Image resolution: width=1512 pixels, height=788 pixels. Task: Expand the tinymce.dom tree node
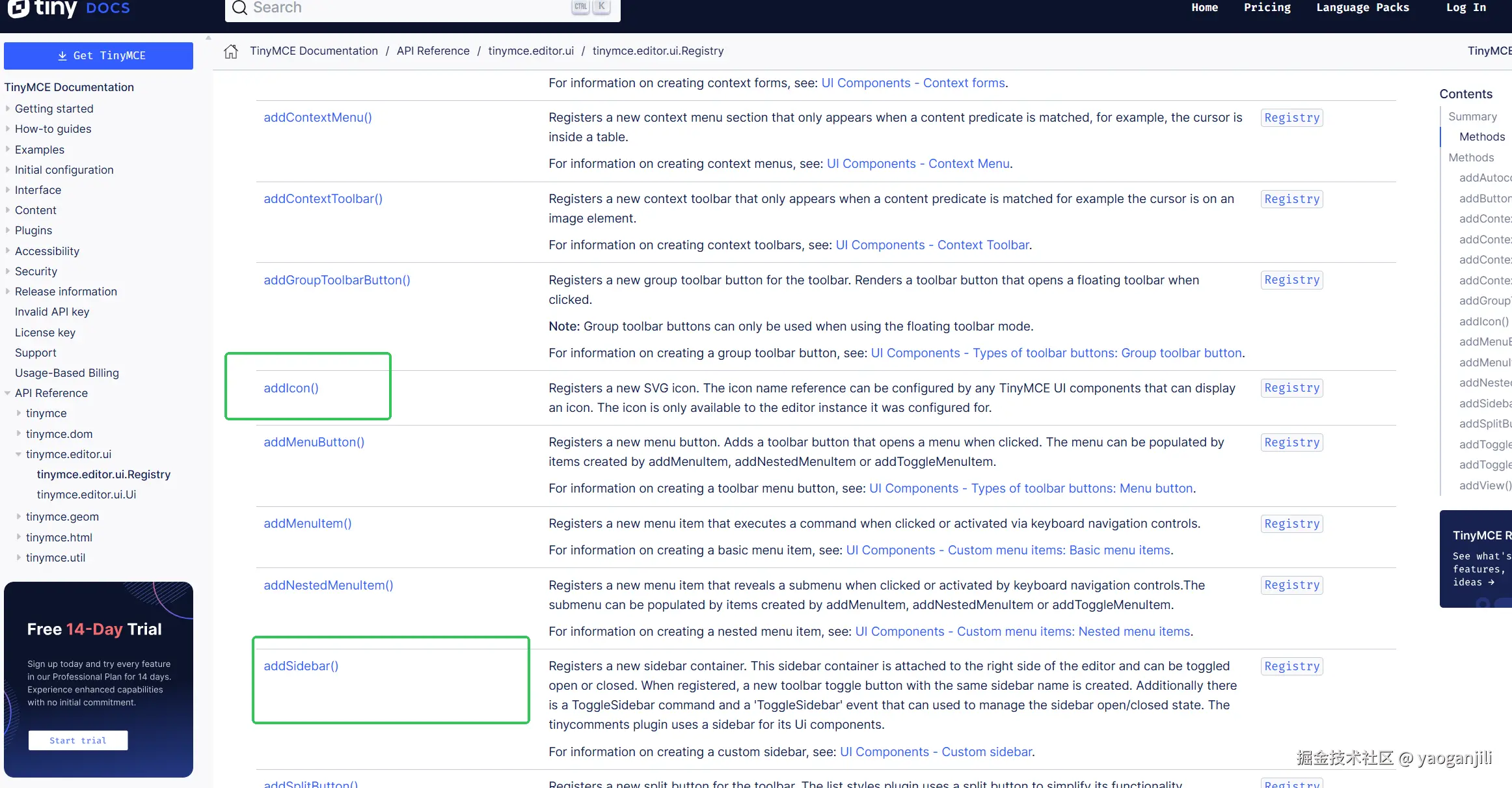tap(19, 434)
